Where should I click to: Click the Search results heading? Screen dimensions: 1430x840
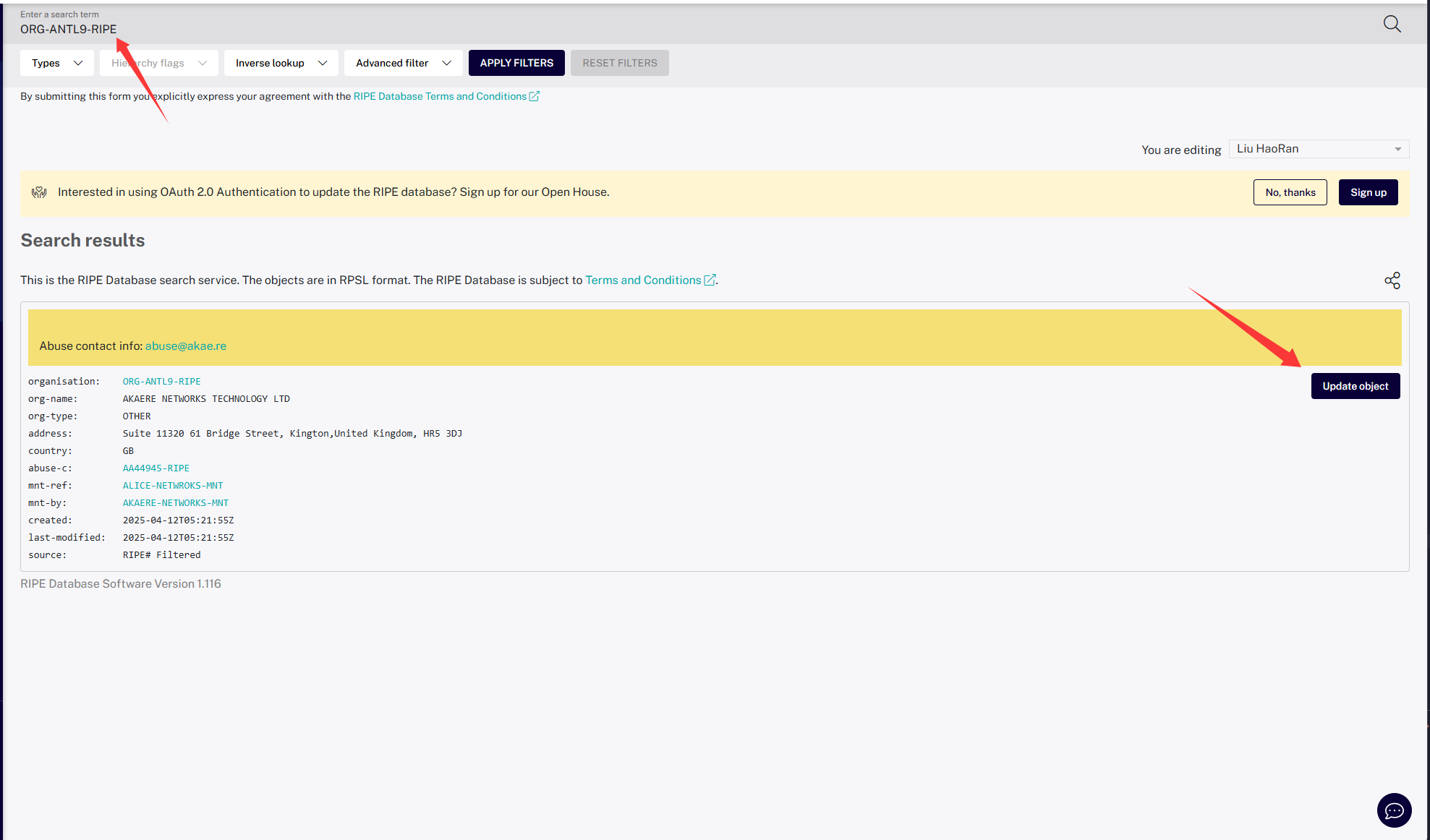coord(82,240)
